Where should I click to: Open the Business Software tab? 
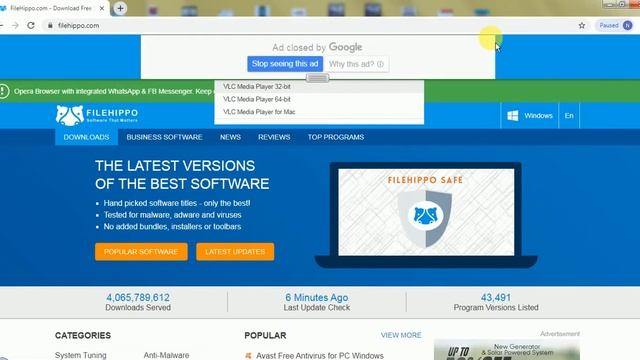164,137
